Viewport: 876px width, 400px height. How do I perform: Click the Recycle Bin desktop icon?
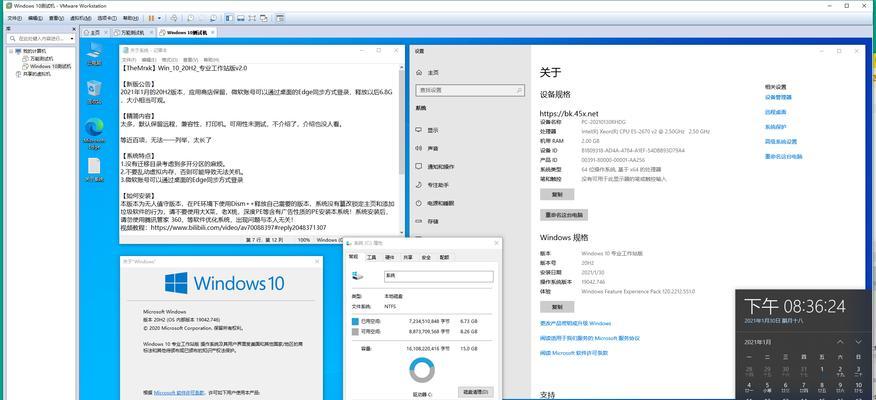click(x=94, y=92)
